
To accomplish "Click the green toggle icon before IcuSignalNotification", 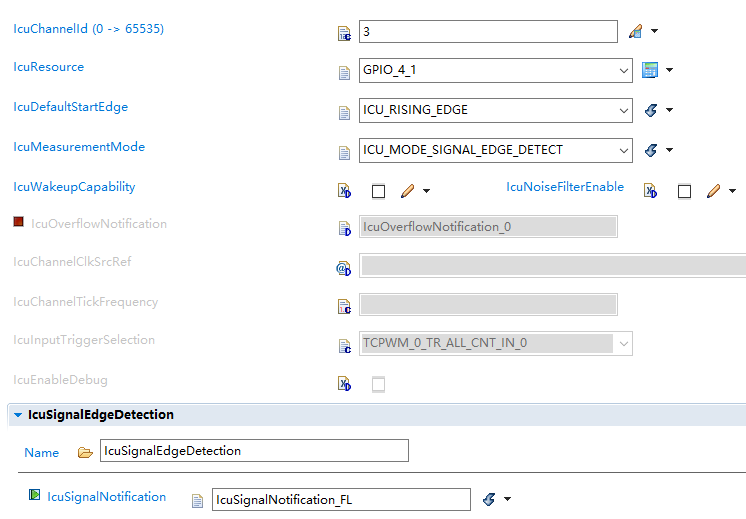I will (x=34, y=495).
